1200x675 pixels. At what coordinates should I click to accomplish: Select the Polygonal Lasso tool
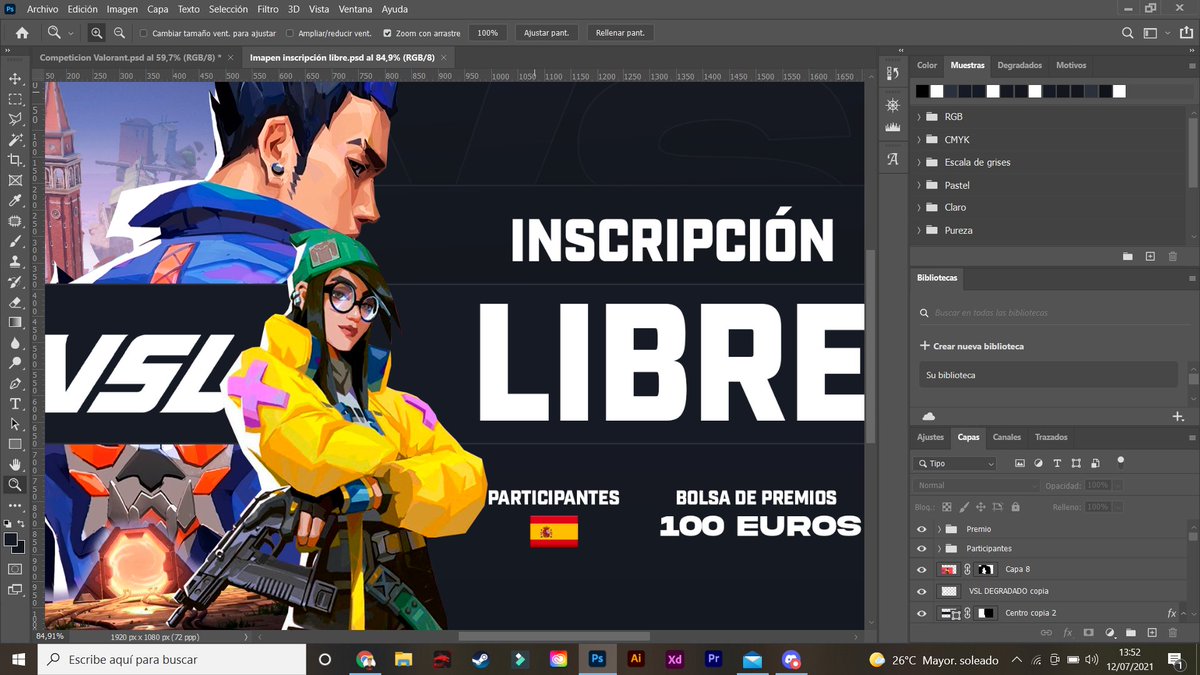point(15,119)
